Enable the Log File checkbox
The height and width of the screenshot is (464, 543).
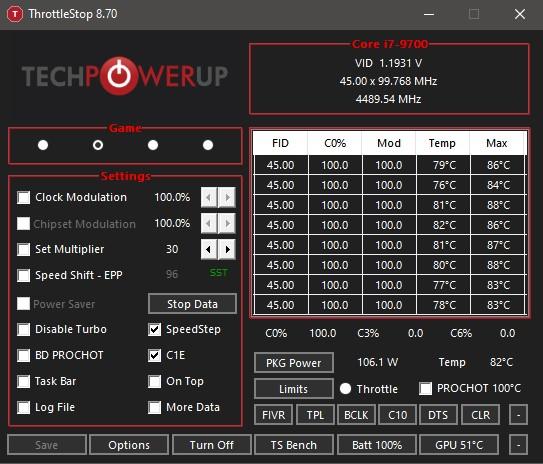point(24,407)
